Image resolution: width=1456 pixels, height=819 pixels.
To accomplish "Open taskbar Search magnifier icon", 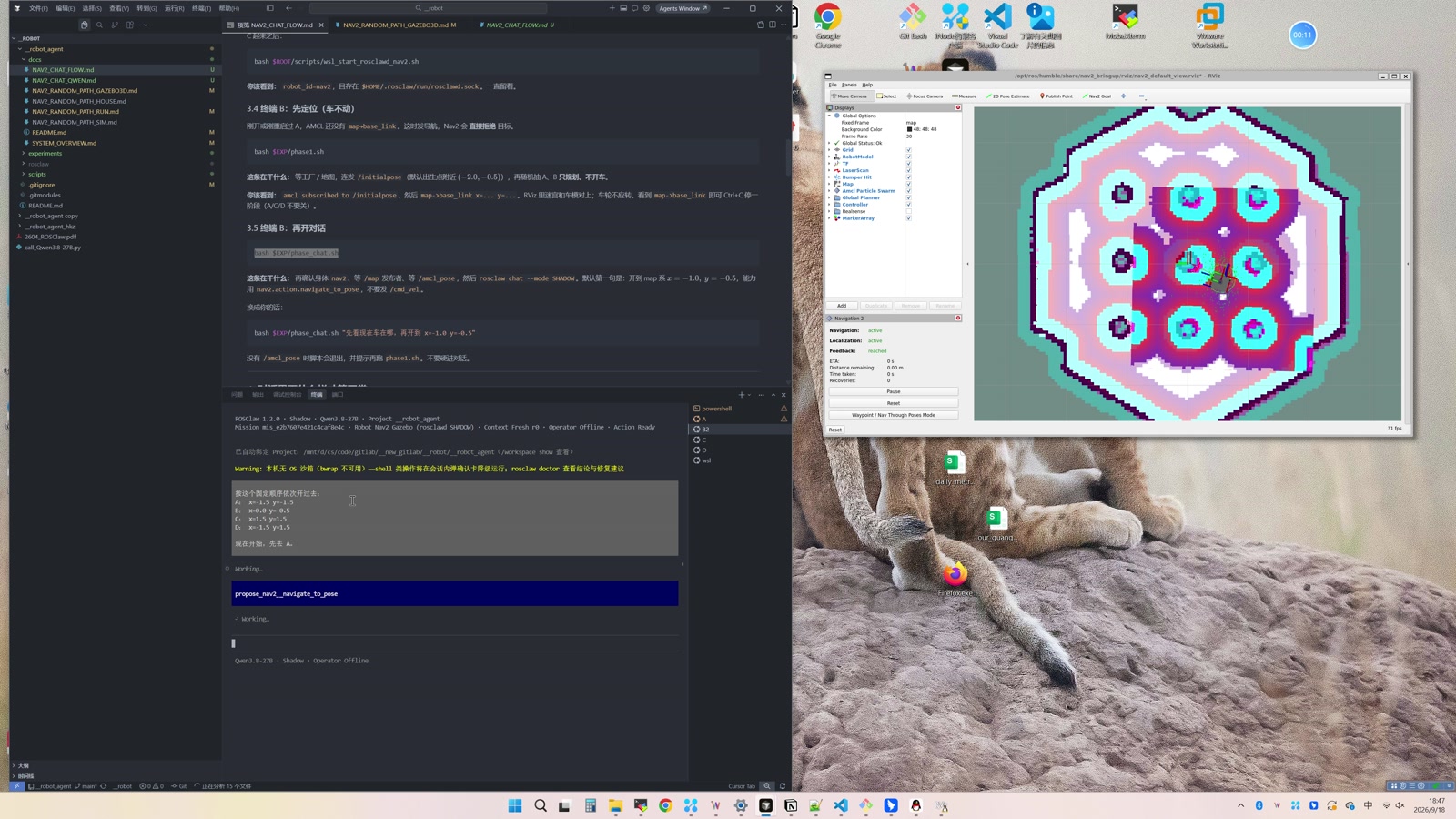I will [x=541, y=805].
